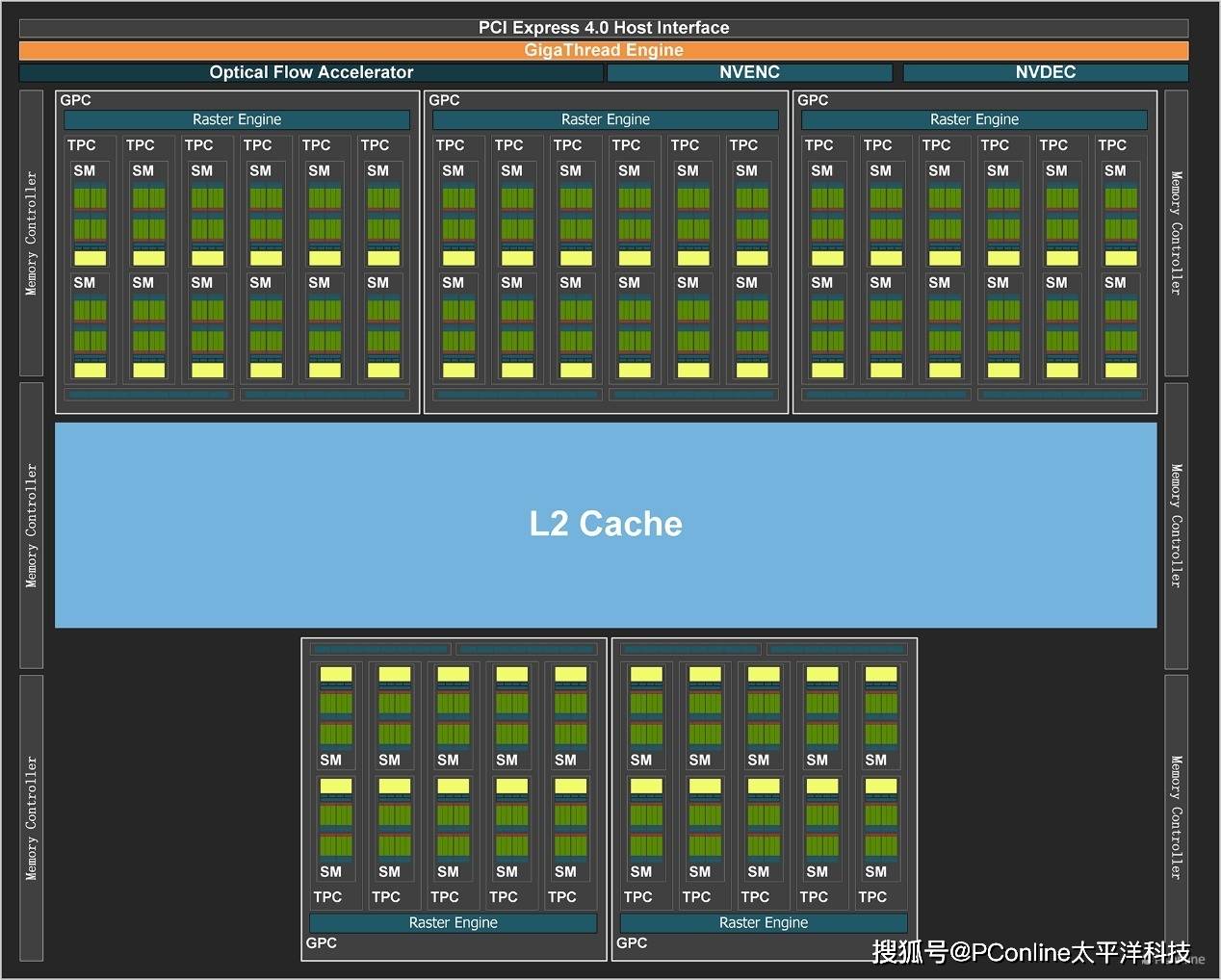Click the Optical Flow Accelerator block
The image size is (1221, 980).
[x=311, y=72]
